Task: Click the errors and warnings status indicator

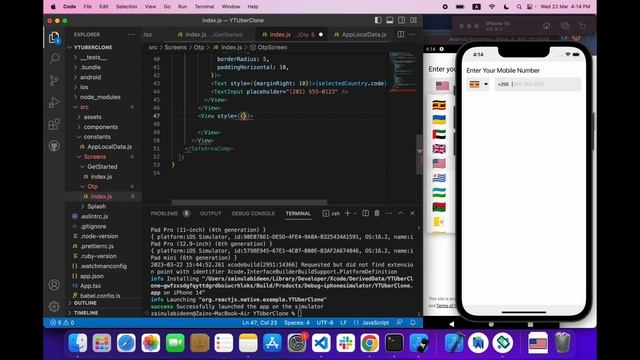Action: [x=62, y=322]
